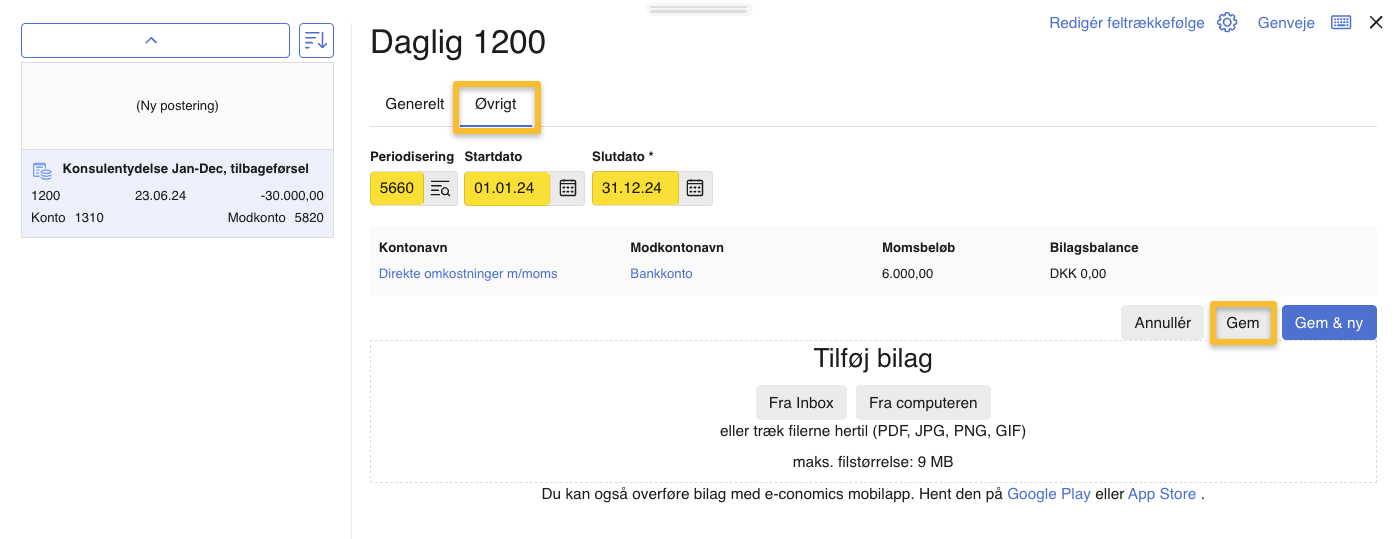Viewport: 1397px width, 539px height.
Task: Switch to the Generelt tab
Action: pos(415,104)
